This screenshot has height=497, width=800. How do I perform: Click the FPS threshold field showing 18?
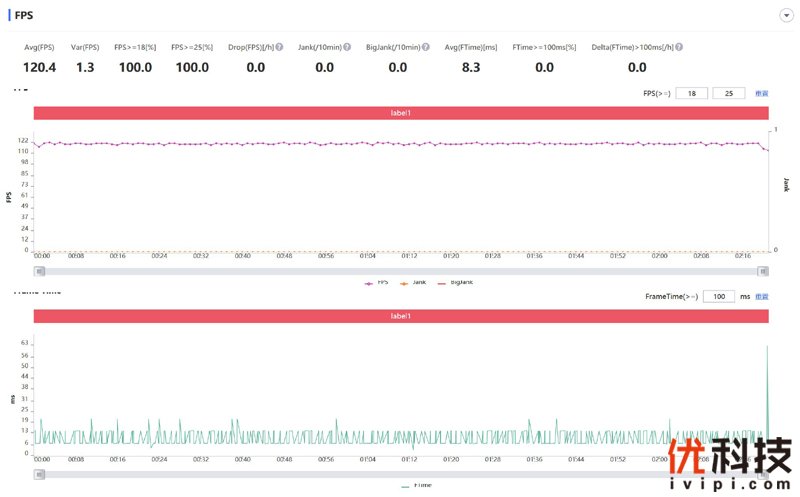click(x=692, y=93)
